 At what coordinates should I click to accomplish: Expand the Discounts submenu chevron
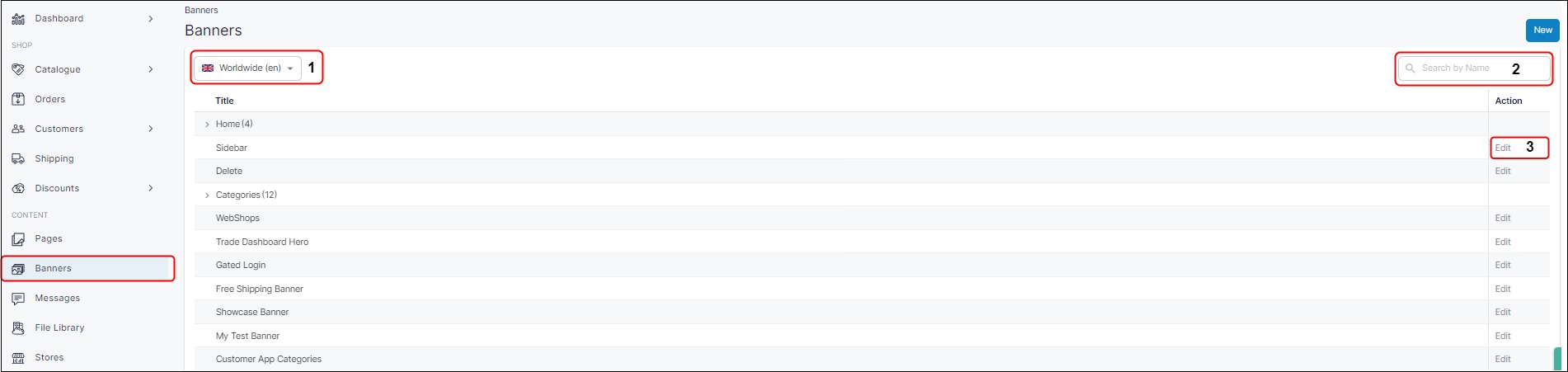(151, 188)
